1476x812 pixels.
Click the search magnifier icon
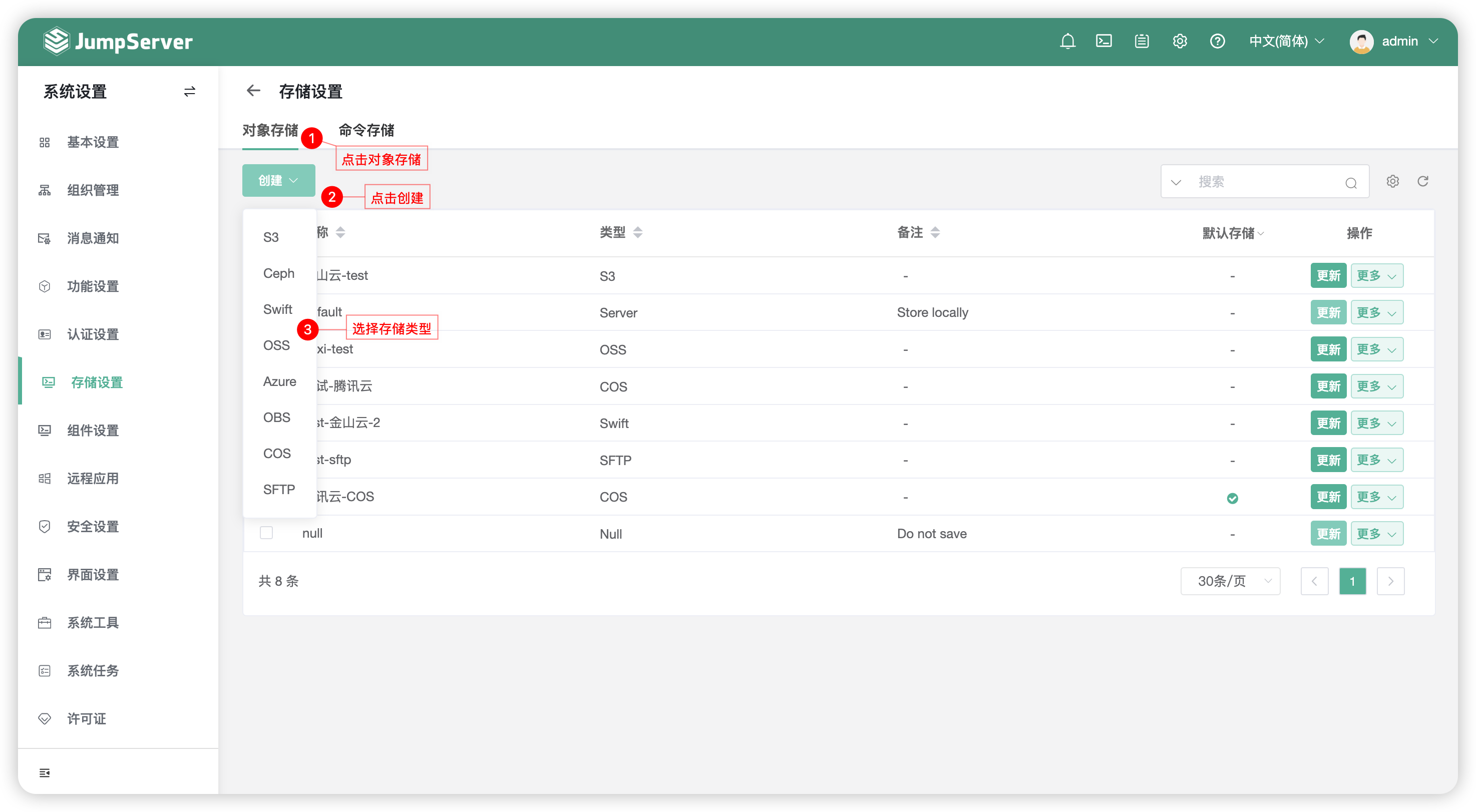pyautogui.click(x=1351, y=182)
